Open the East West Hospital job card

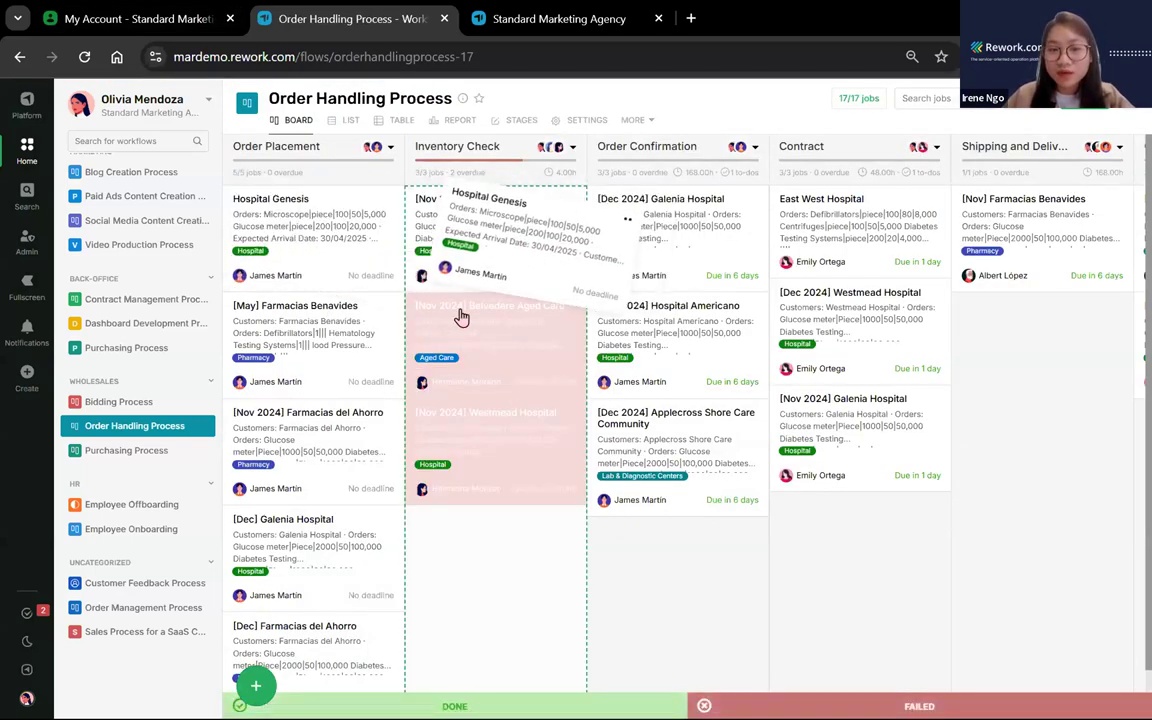click(x=860, y=231)
